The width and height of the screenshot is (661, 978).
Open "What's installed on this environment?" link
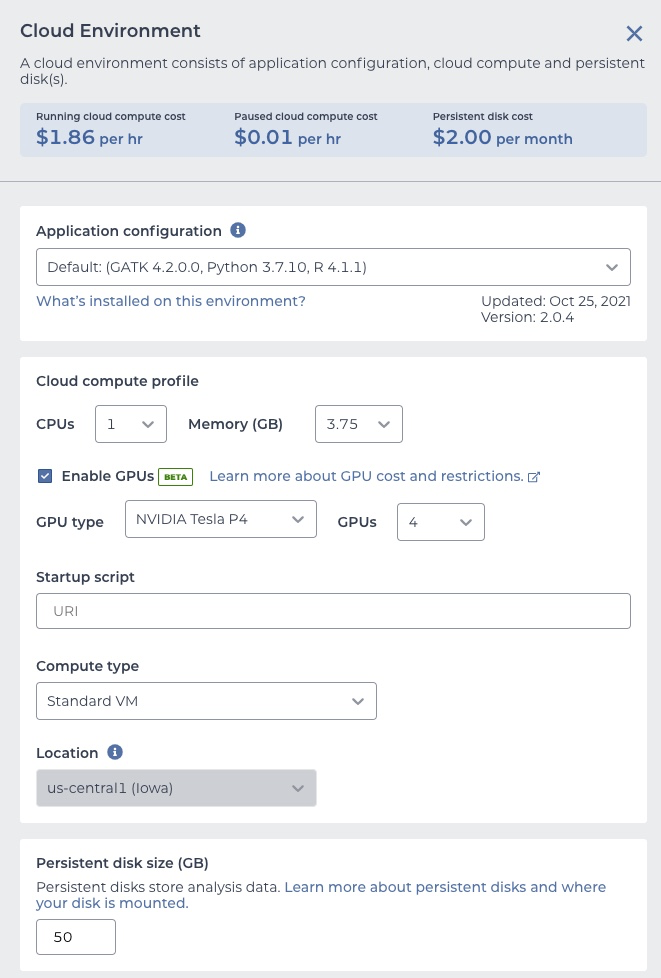tap(171, 301)
